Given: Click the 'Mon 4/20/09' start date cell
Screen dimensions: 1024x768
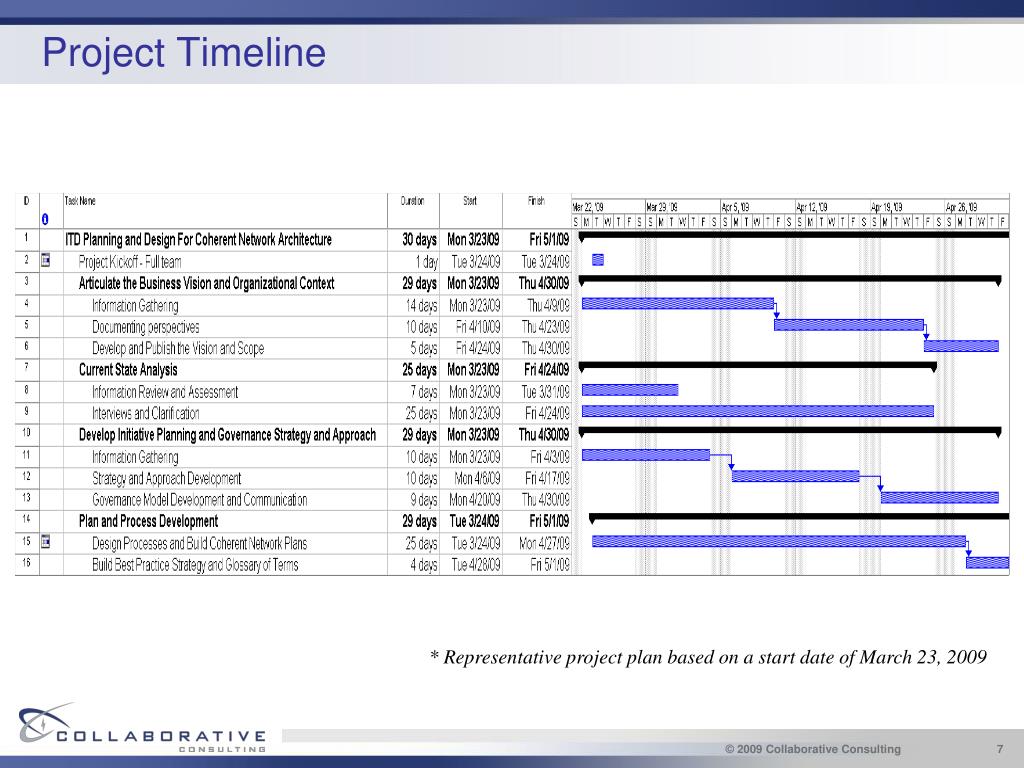Looking at the screenshot, I should pyautogui.click(x=475, y=500).
